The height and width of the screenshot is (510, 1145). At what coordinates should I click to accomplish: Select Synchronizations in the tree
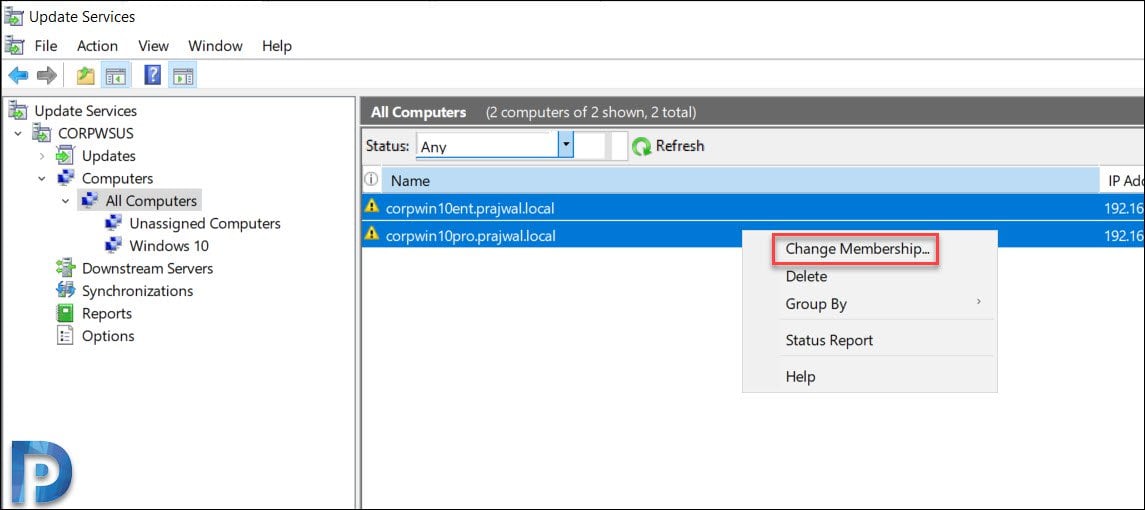[x=137, y=292]
